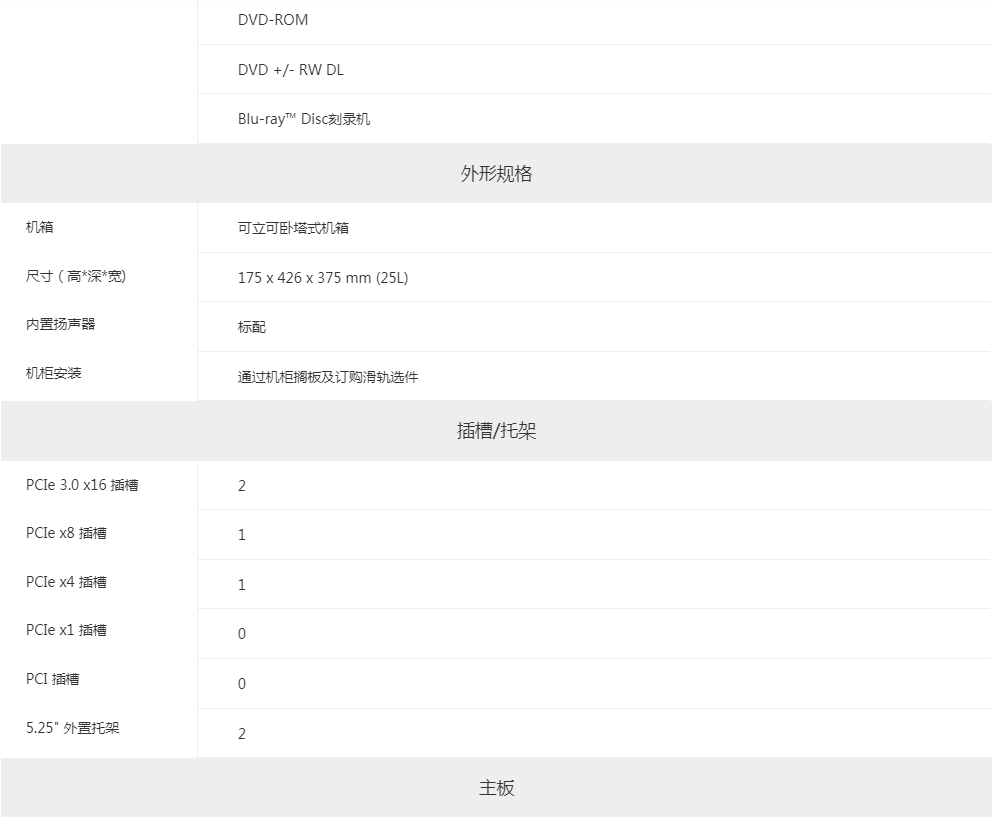The width and height of the screenshot is (994, 817).
Task: Click the 外形规格 section header
Action: [496, 174]
